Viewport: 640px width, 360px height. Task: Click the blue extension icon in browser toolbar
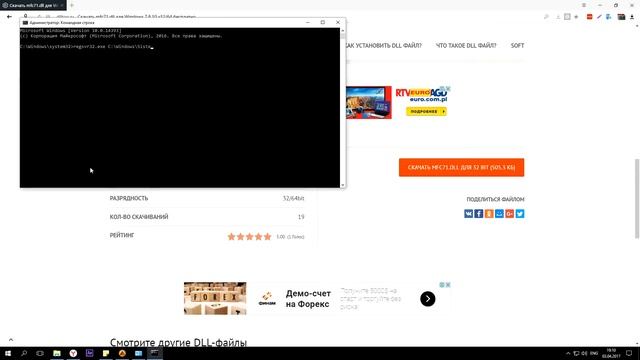pyautogui.click(x=609, y=17)
